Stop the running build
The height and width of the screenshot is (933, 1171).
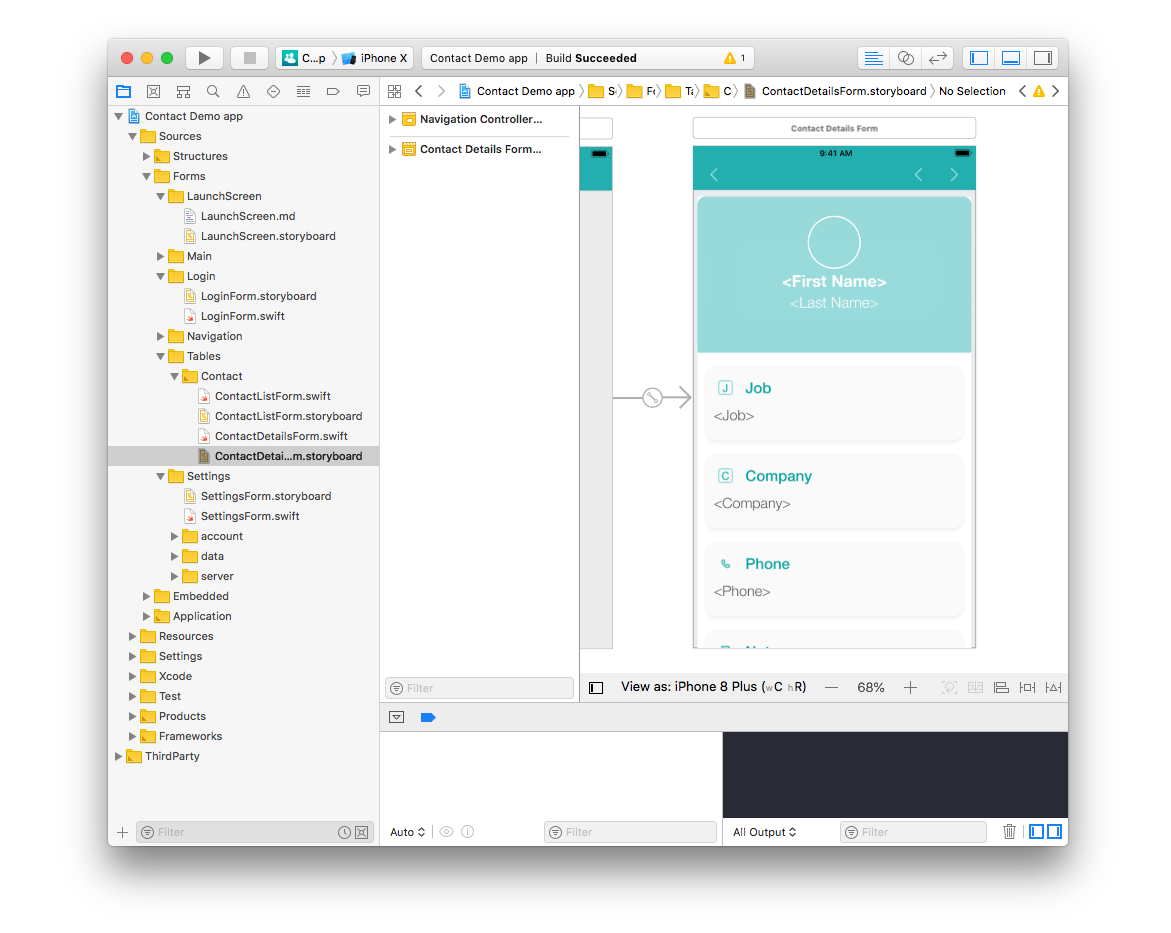point(249,58)
